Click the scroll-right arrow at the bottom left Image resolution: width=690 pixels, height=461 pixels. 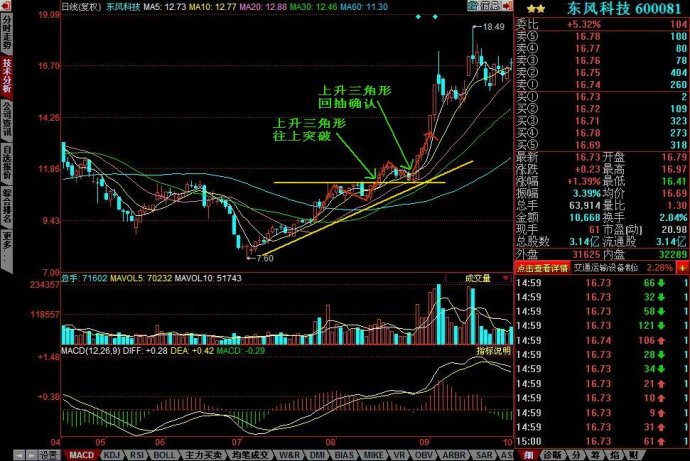point(32,455)
